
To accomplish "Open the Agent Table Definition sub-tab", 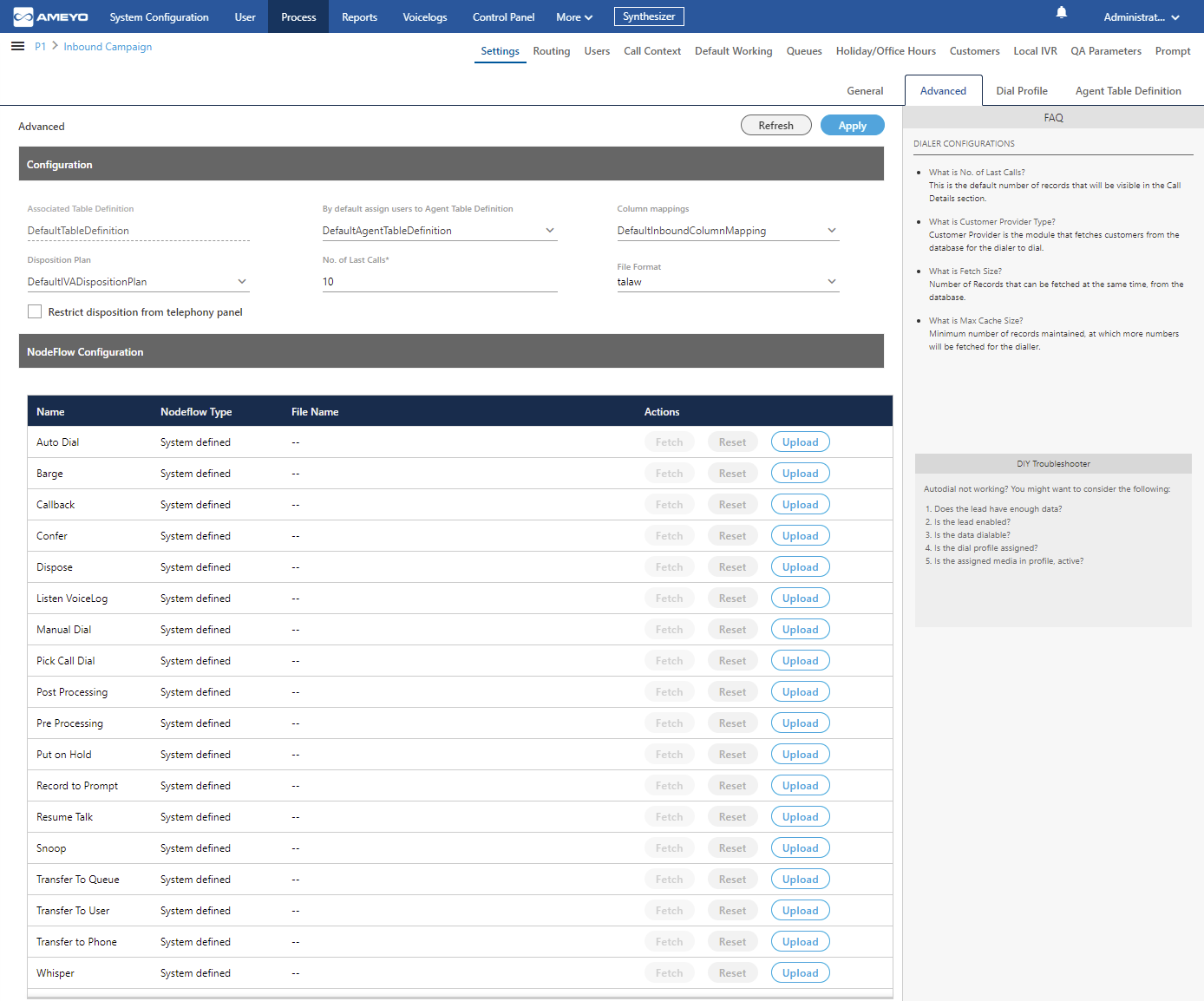I will [1129, 91].
